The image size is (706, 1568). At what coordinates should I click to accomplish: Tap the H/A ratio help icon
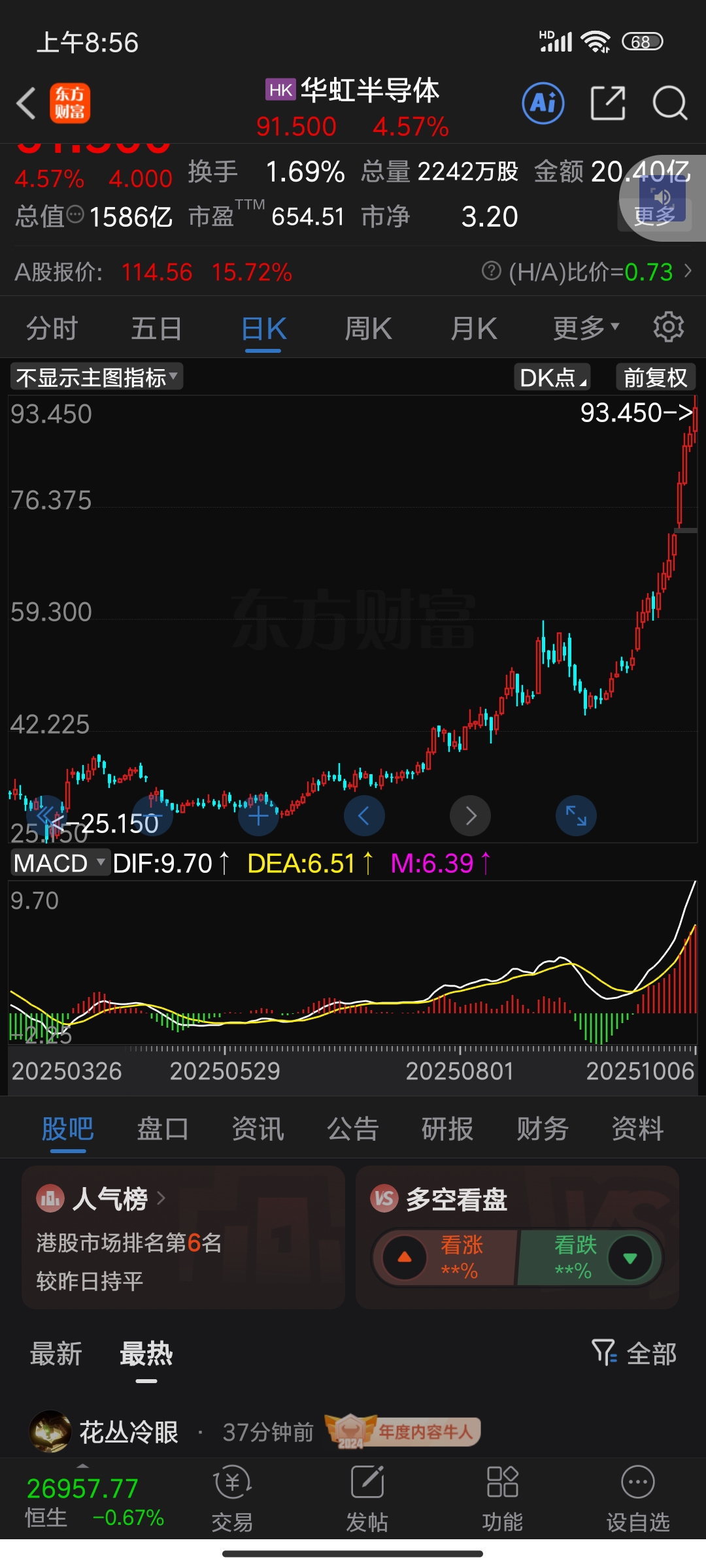click(x=492, y=270)
